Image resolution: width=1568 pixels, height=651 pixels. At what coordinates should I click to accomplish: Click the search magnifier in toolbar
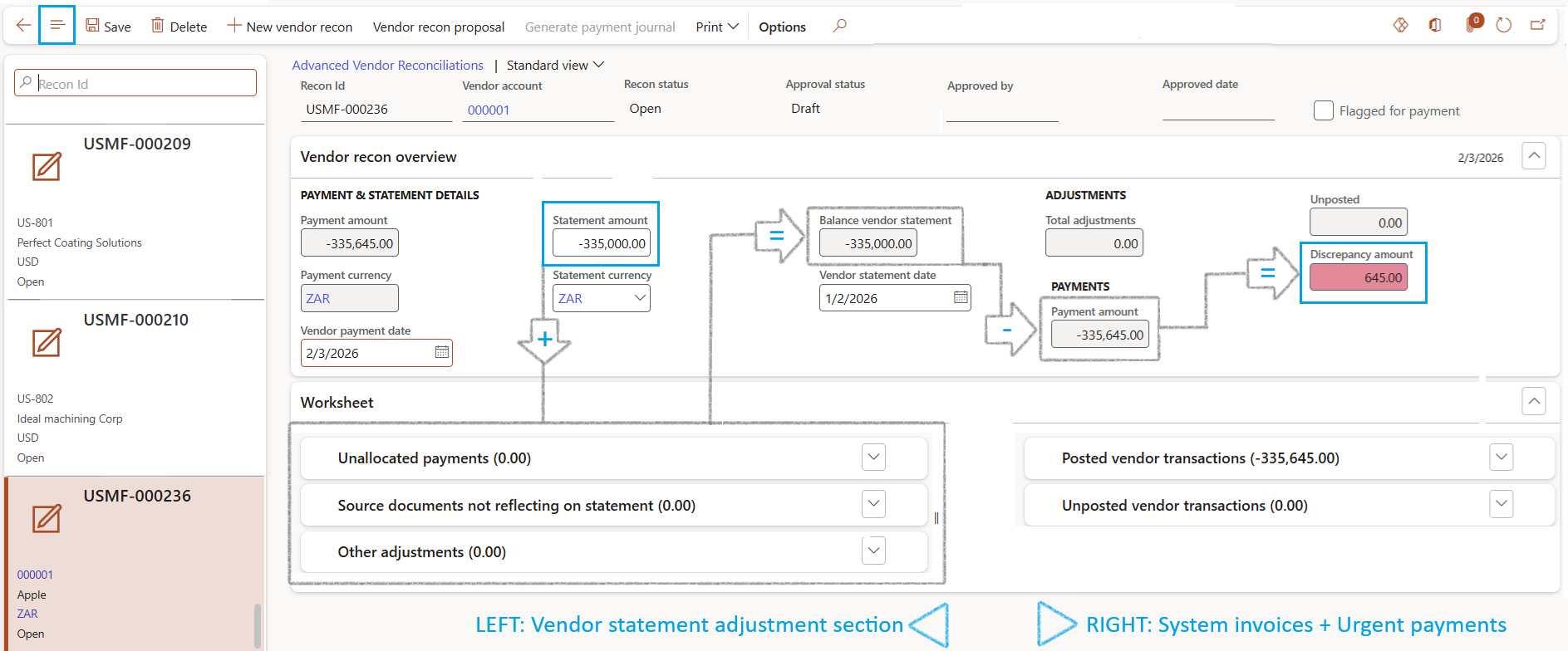click(840, 26)
